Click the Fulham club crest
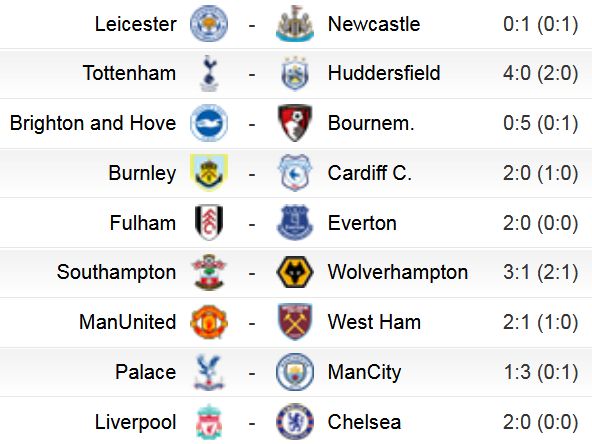 point(209,222)
